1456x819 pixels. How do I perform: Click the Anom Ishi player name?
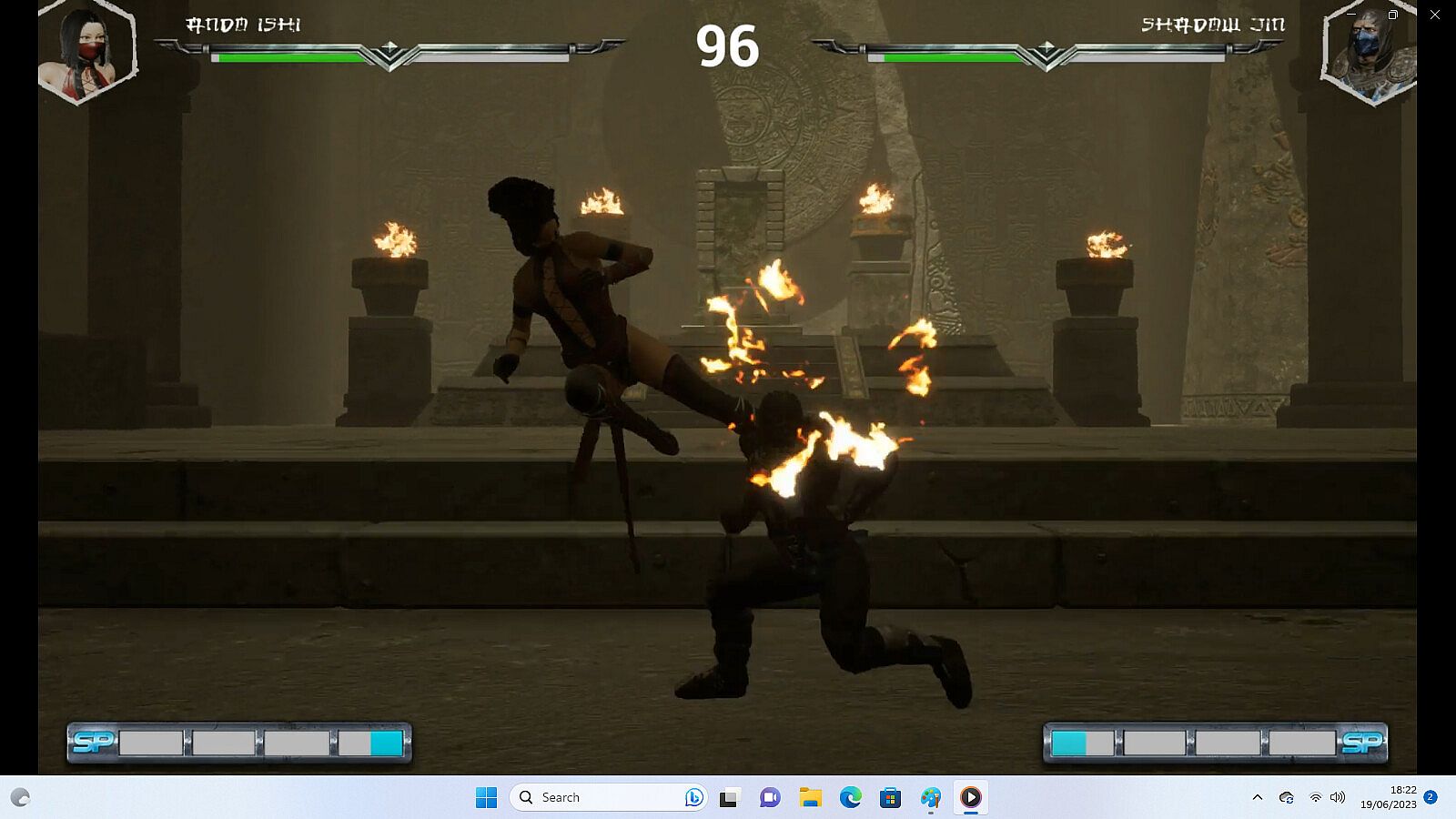pos(243,25)
